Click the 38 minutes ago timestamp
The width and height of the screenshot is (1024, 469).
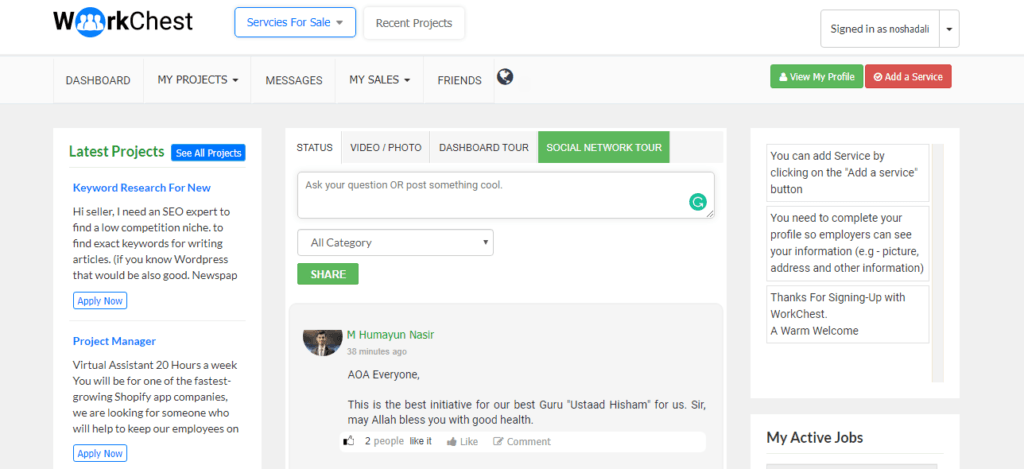click(x=377, y=351)
